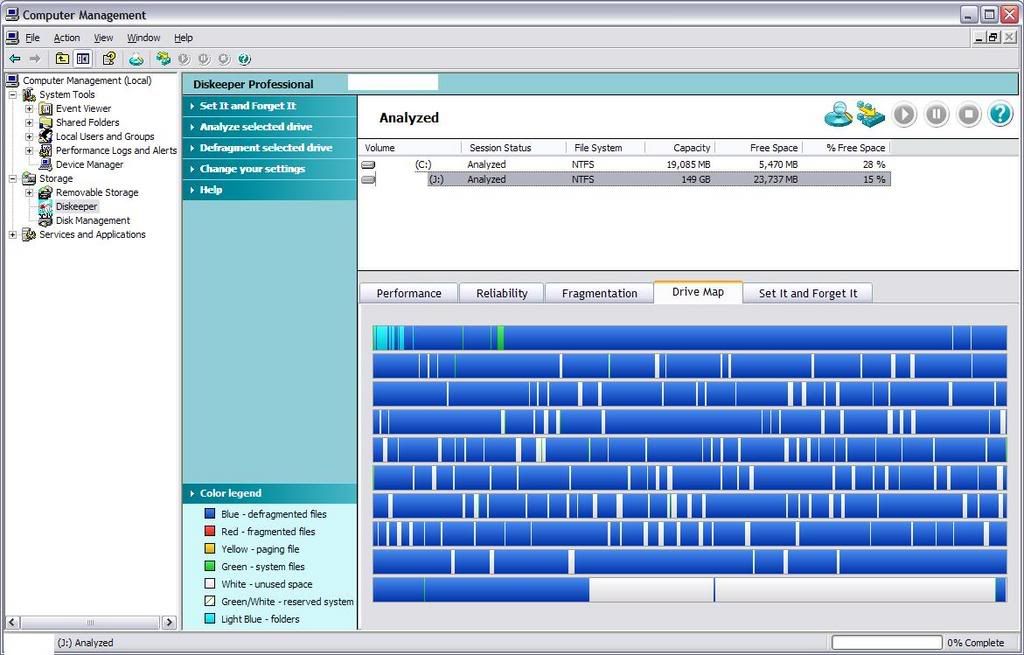Select Computer Management (Local) root node

click(87, 80)
